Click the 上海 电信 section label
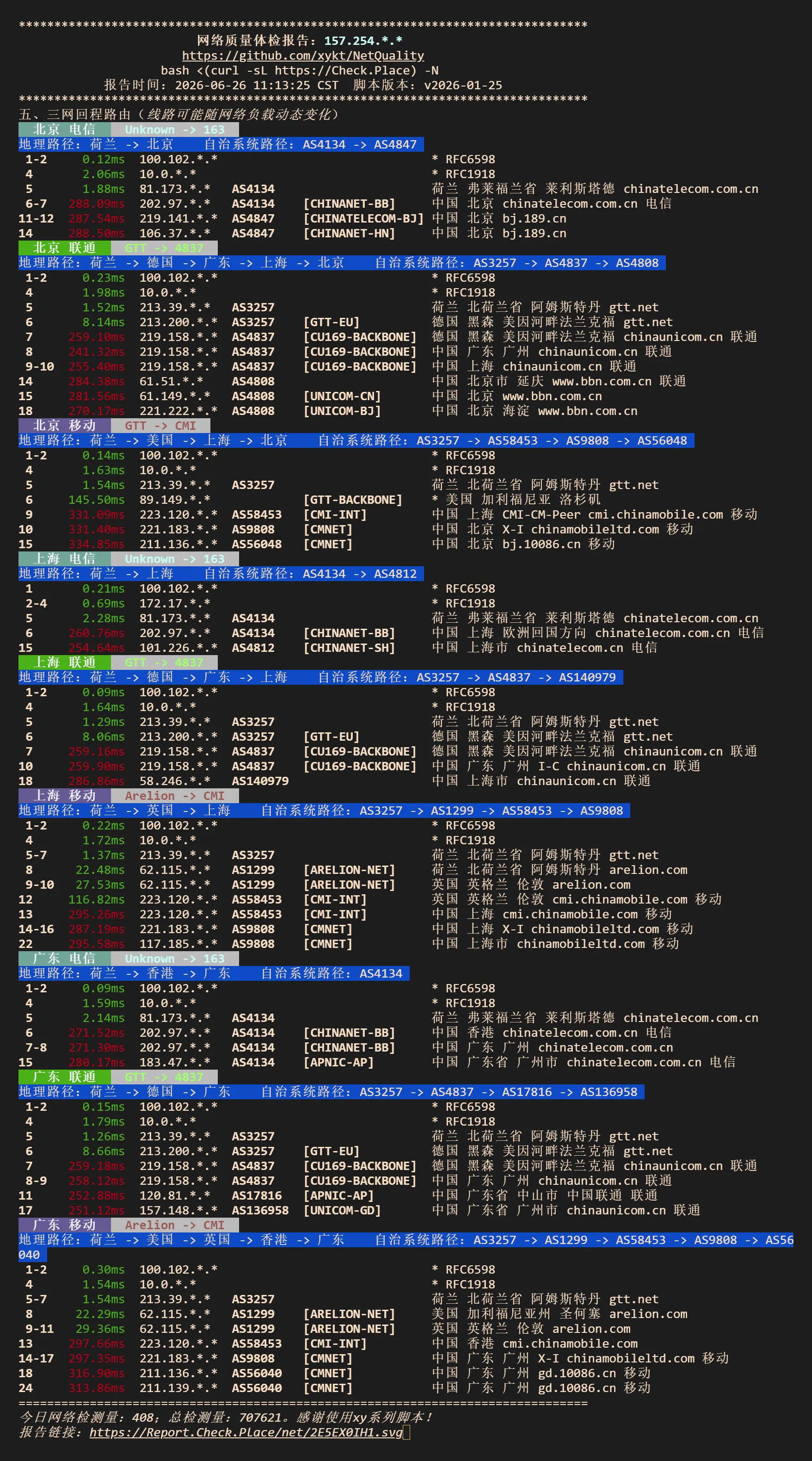 (x=64, y=559)
